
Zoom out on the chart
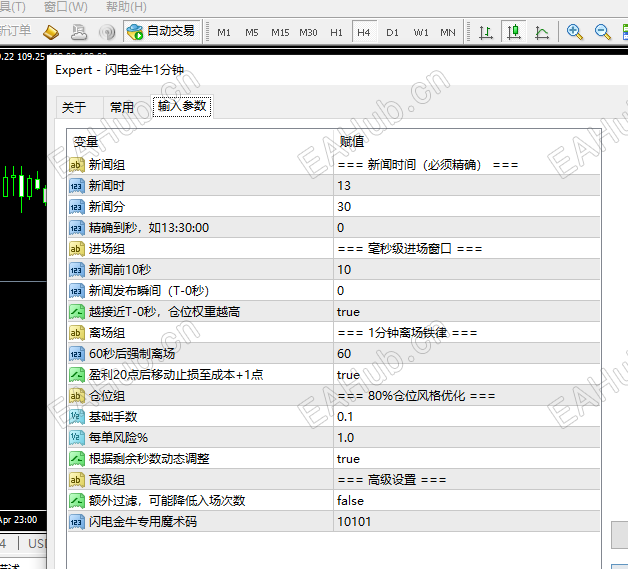tap(602, 32)
